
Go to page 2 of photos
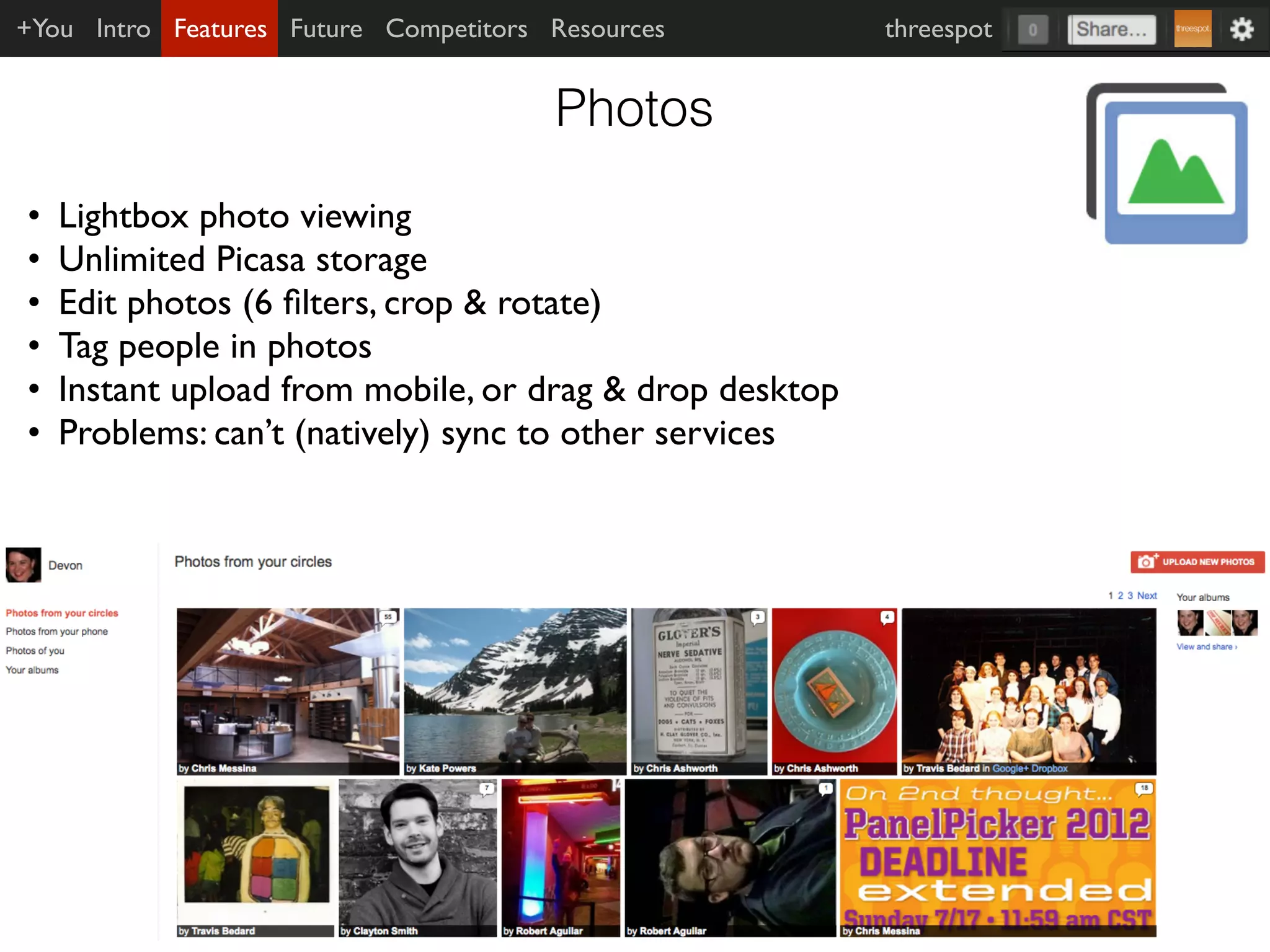[x=1121, y=595]
